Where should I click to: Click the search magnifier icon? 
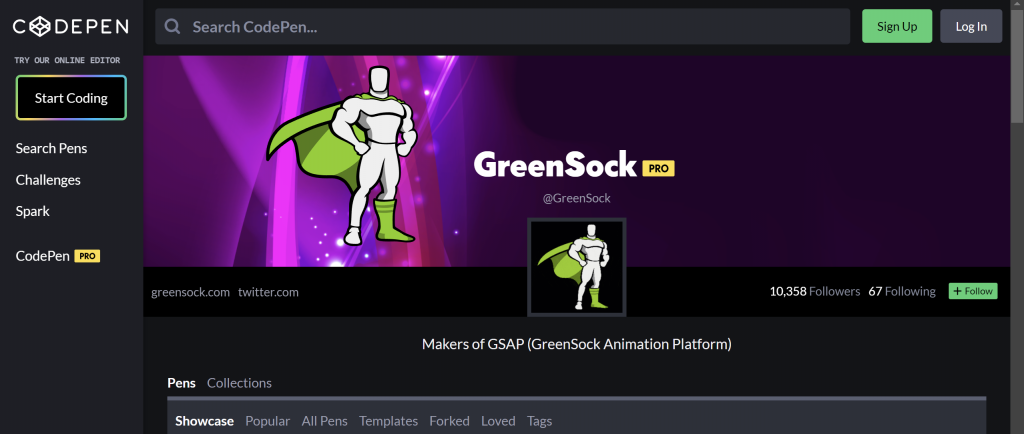click(172, 27)
